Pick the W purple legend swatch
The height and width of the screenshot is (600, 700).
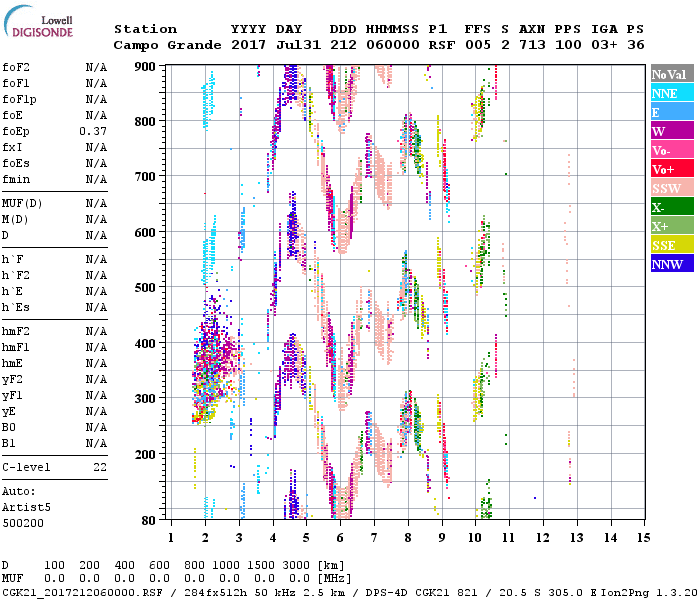(671, 131)
